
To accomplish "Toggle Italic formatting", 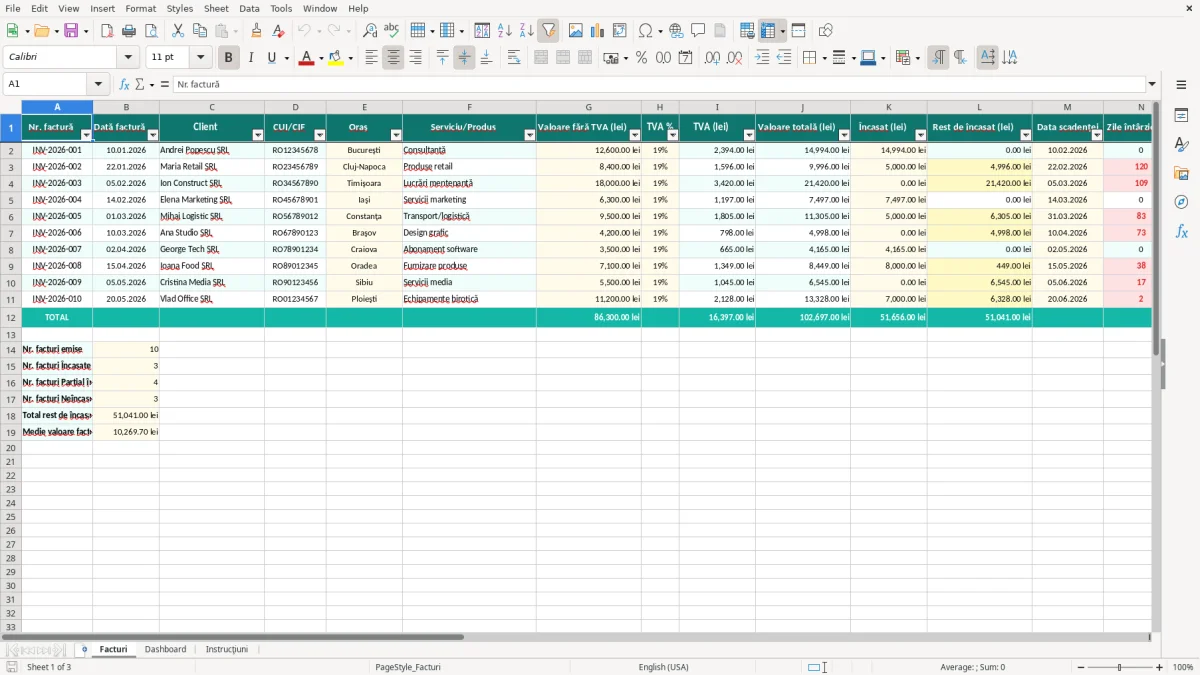I will coord(251,58).
